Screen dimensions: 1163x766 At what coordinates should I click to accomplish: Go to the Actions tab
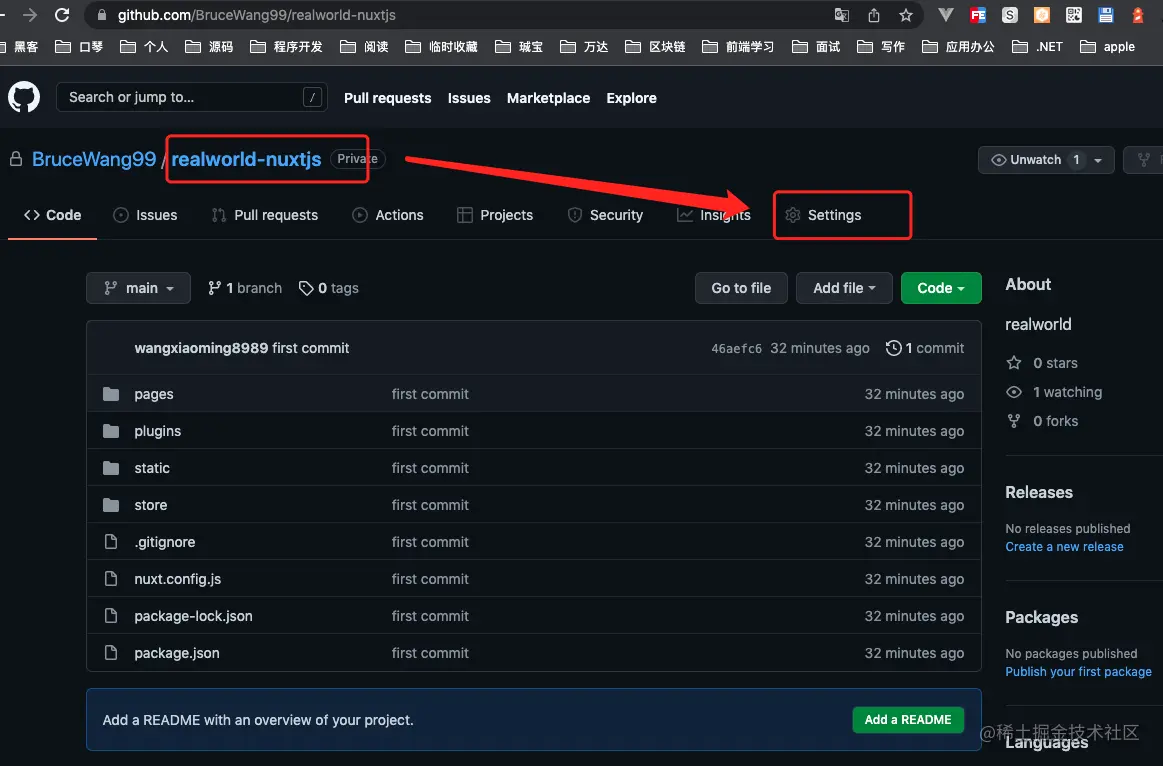pyautogui.click(x=388, y=215)
